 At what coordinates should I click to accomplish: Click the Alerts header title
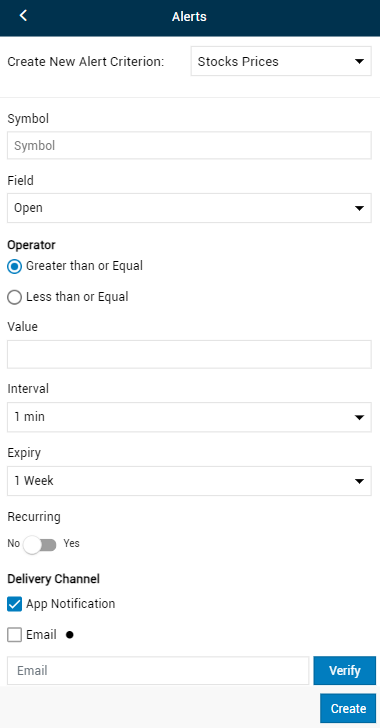click(189, 17)
